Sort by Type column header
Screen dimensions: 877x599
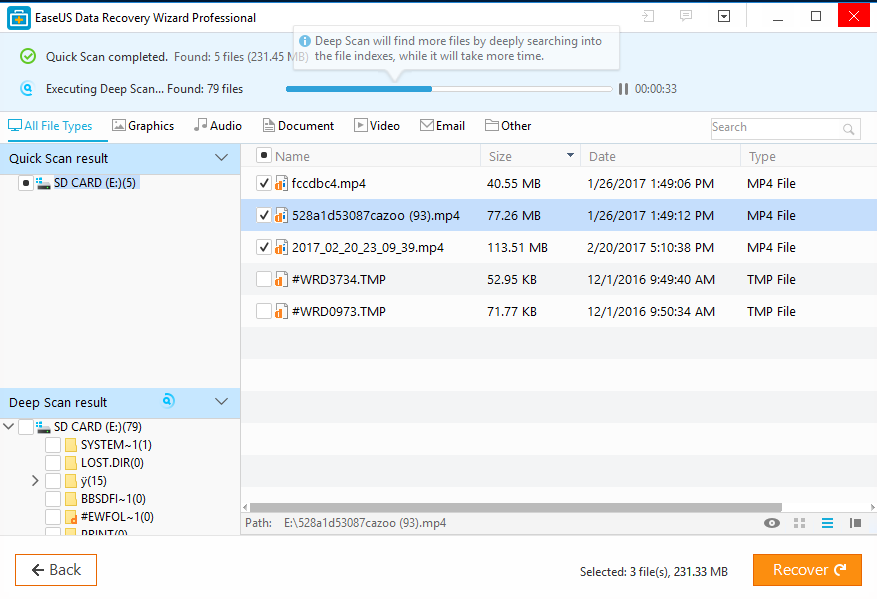coord(762,157)
